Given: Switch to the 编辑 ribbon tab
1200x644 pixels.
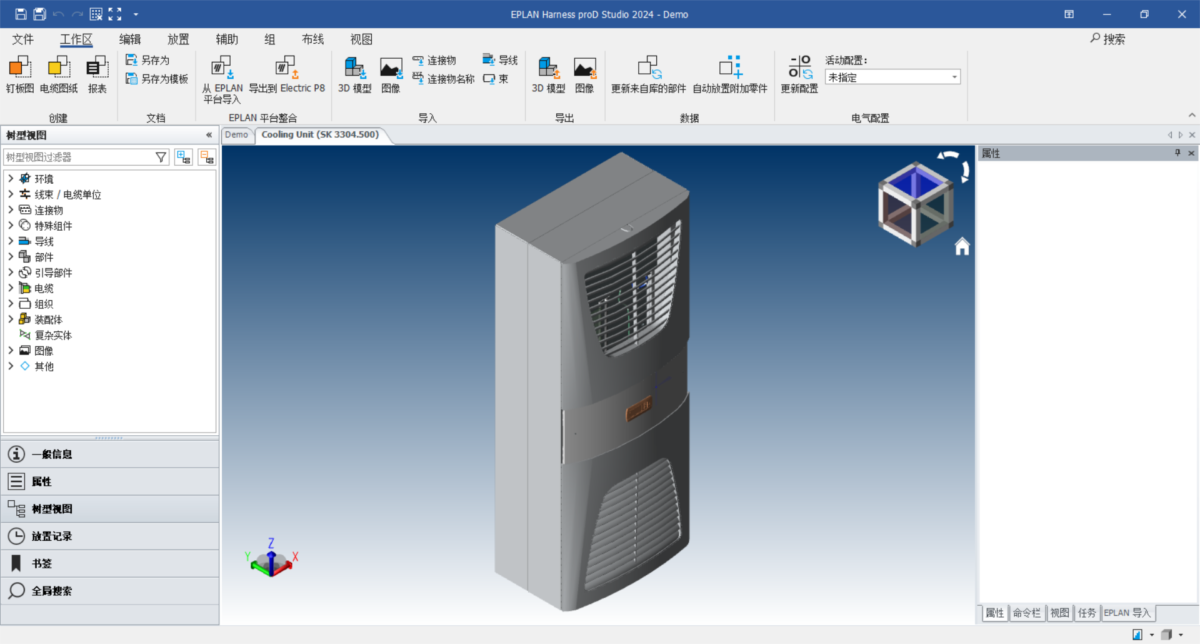Looking at the screenshot, I should 130,39.
